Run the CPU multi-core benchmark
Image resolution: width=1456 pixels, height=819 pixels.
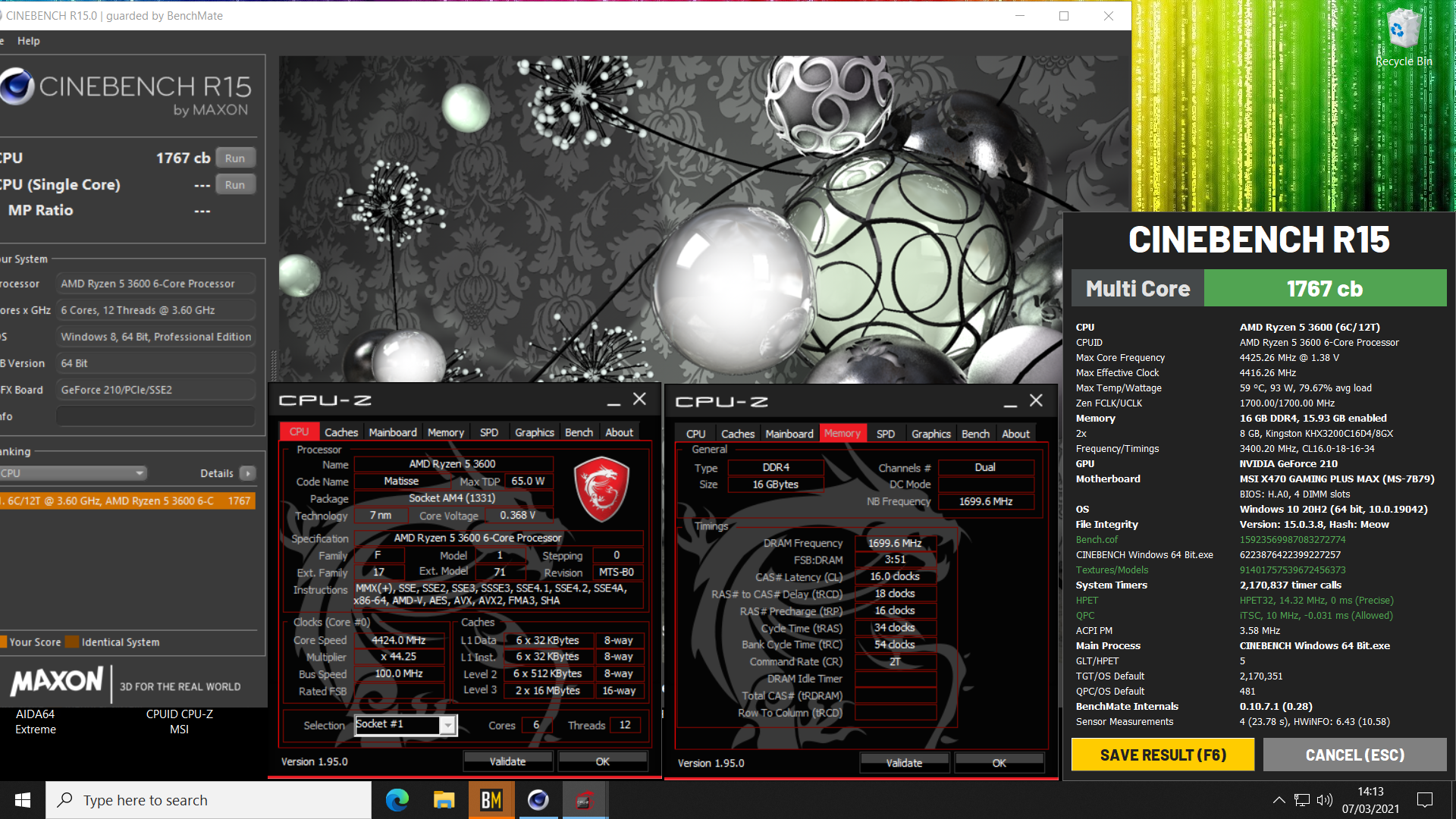pos(235,158)
